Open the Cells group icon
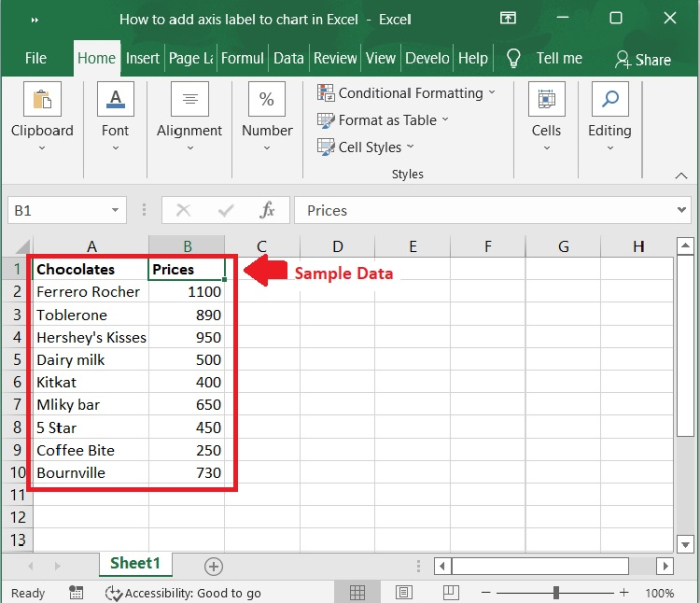 [546, 99]
